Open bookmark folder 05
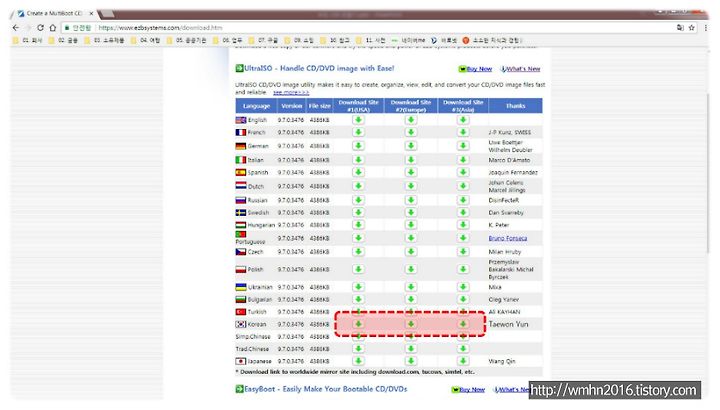This screenshot has width=720, height=410. (186, 40)
